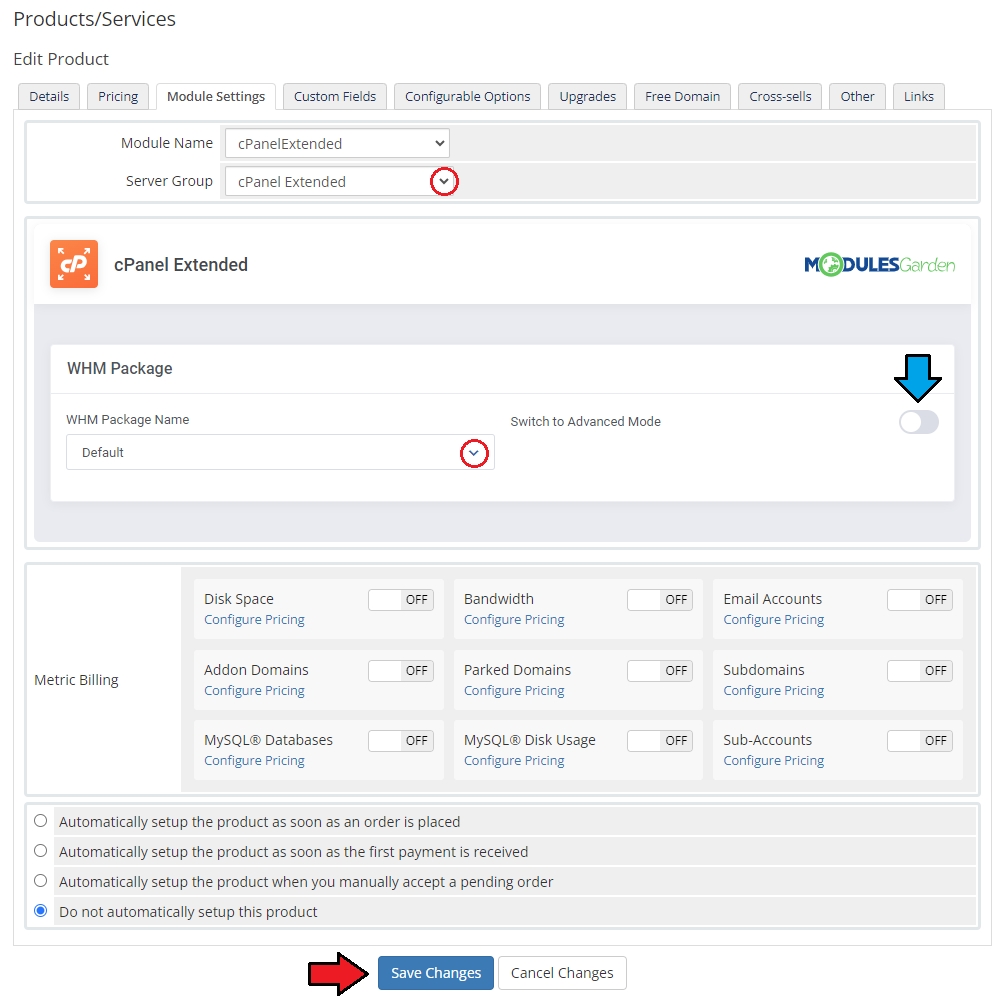Toggle the Switch to Advanced Mode switch
The height and width of the screenshot is (1002, 1000).
918,422
